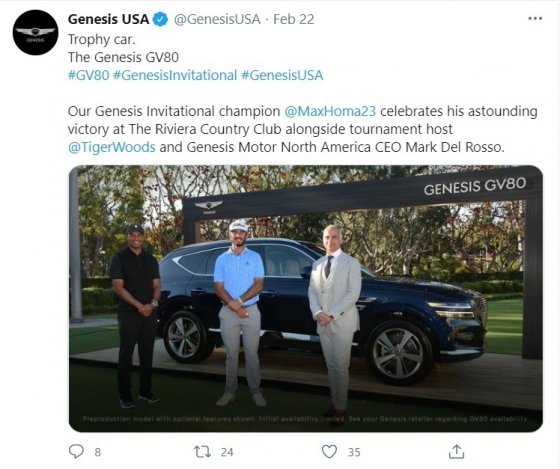Click the tweet body text paragraph
The width and height of the screenshot is (560, 469).
click(302, 129)
